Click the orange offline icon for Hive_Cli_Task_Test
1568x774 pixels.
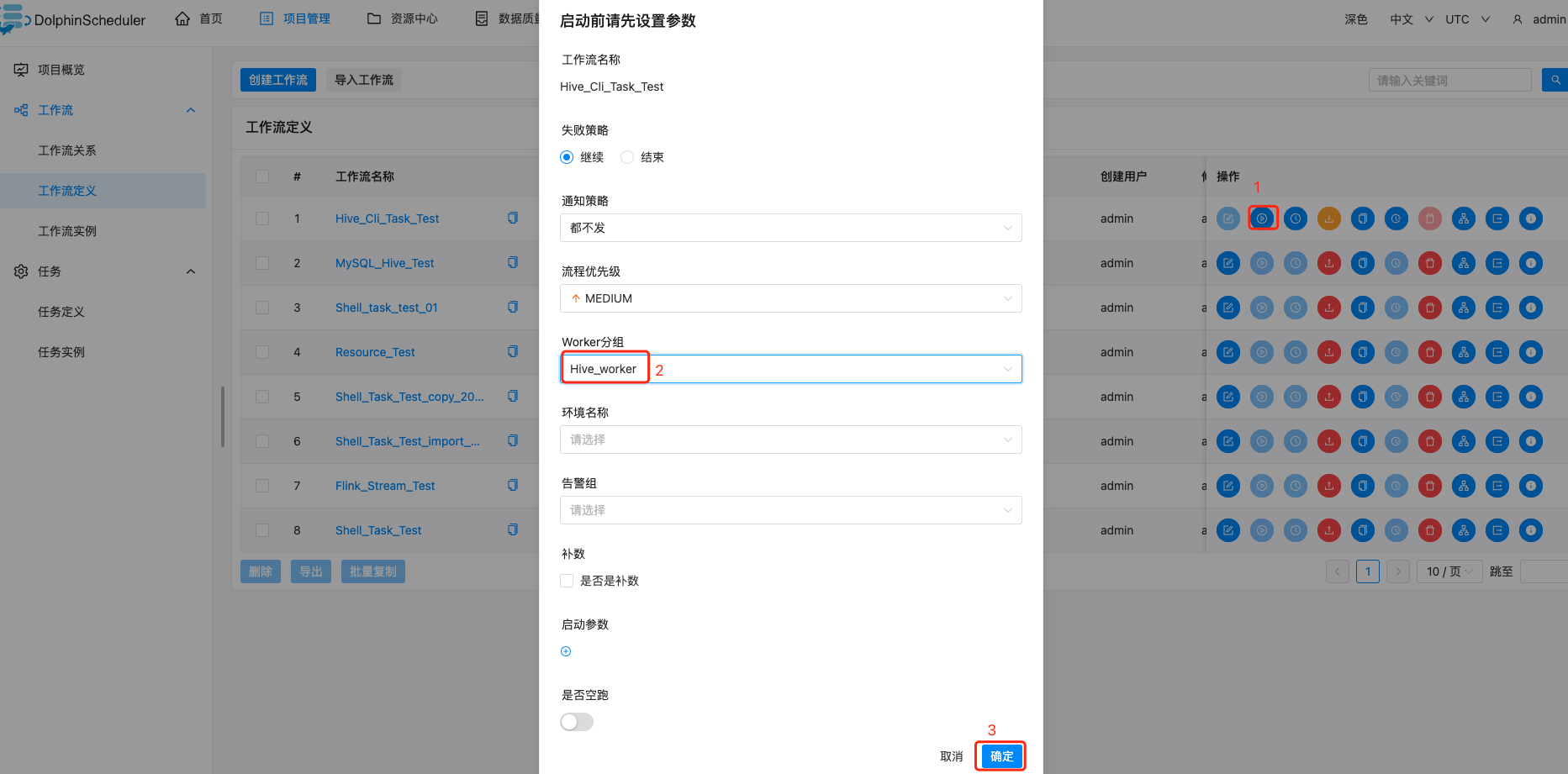tap(1329, 219)
